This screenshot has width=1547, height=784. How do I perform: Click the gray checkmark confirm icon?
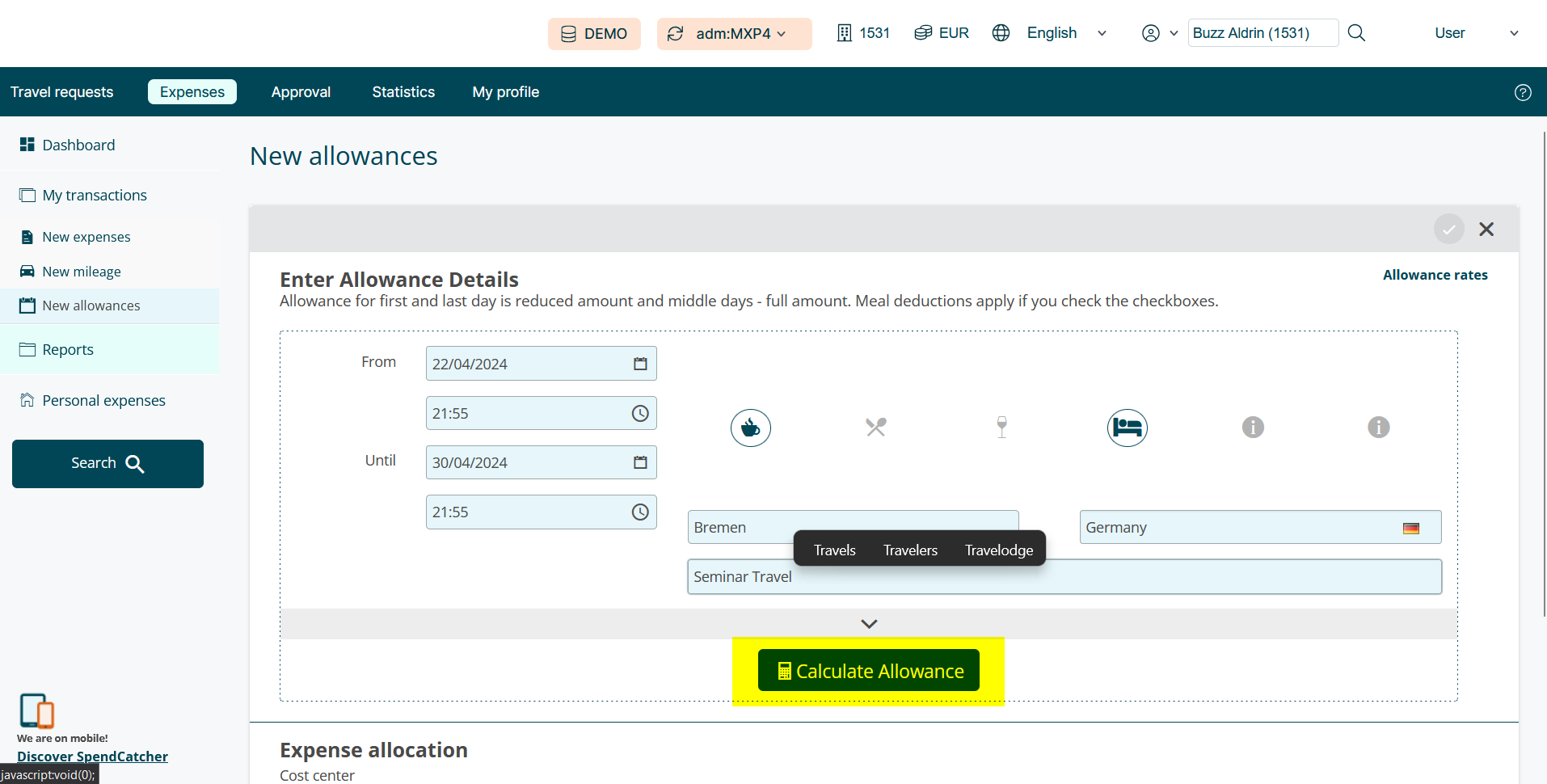pos(1448,229)
